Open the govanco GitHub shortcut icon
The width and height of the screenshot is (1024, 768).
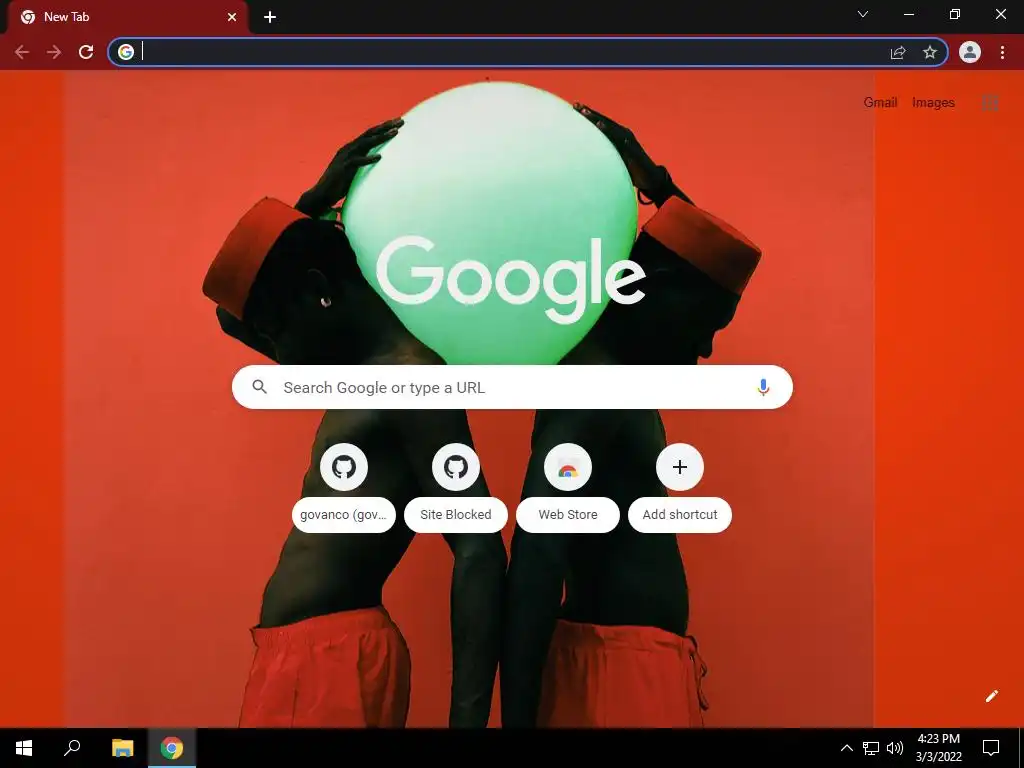pos(344,467)
